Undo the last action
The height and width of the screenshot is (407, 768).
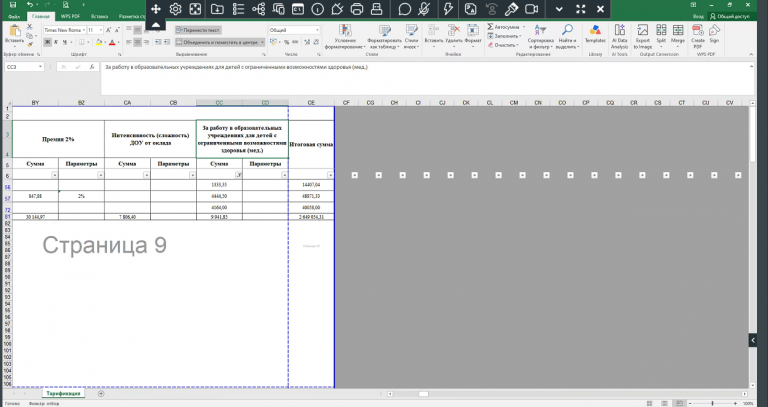pos(30,5)
